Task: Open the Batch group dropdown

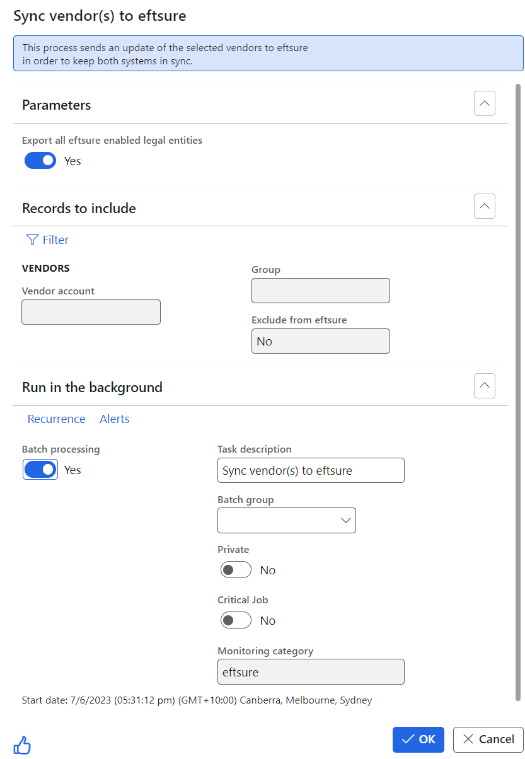Action: 286,520
